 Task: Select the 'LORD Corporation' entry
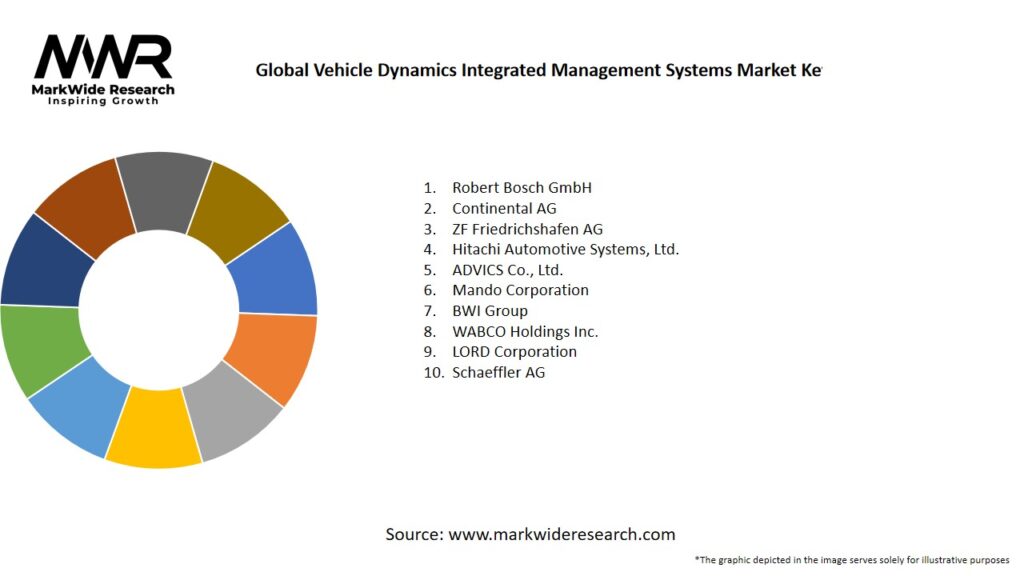coord(514,352)
